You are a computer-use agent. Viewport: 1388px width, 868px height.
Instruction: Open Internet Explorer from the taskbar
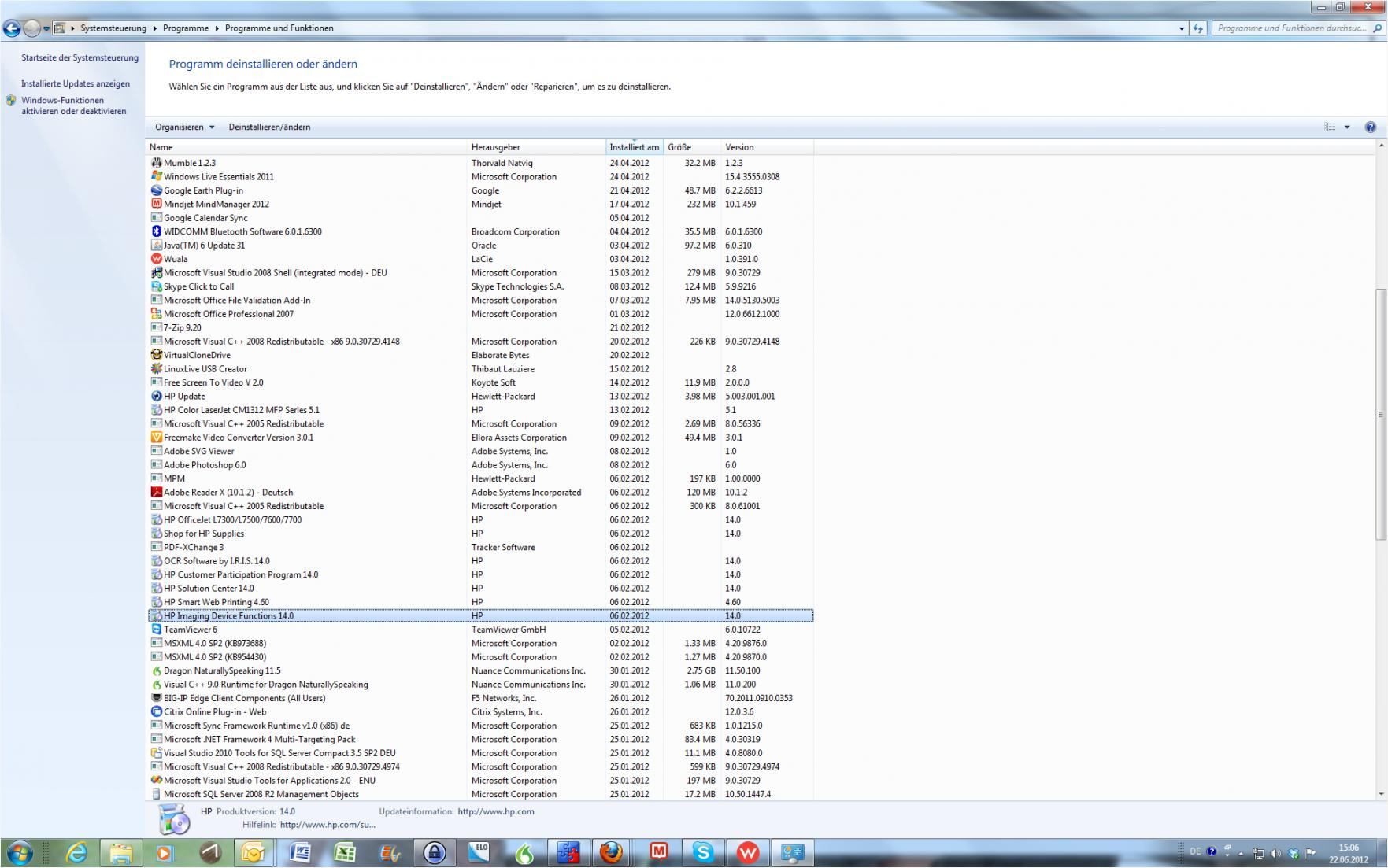76,852
